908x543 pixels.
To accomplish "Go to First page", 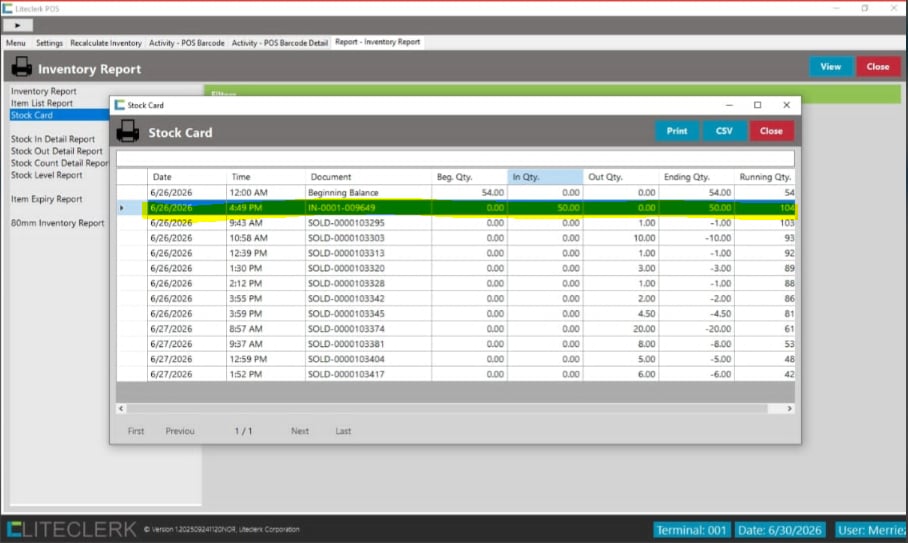I will 136,431.
